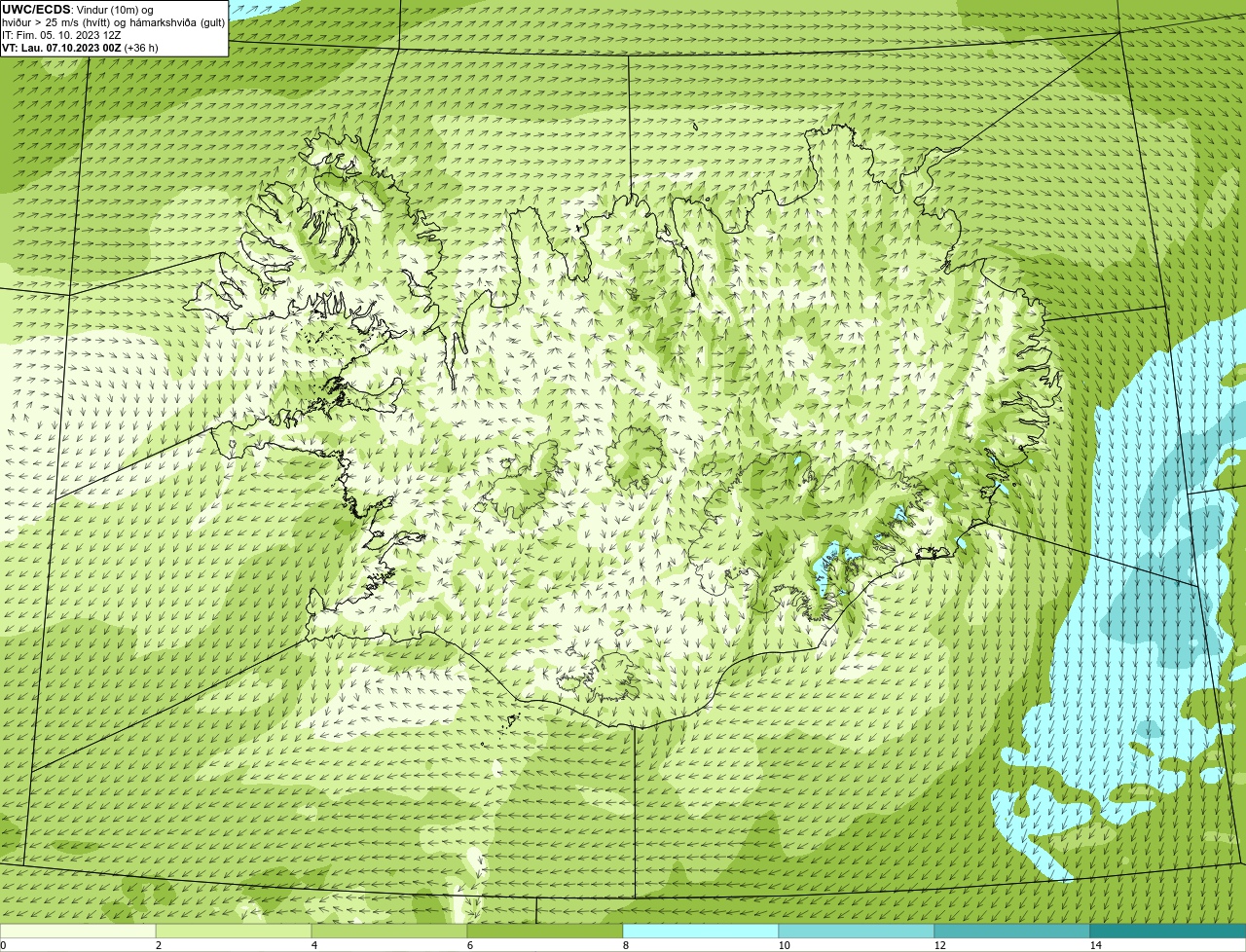Click the legend scale label "0"
1246x952 pixels.
(x=3, y=945)
